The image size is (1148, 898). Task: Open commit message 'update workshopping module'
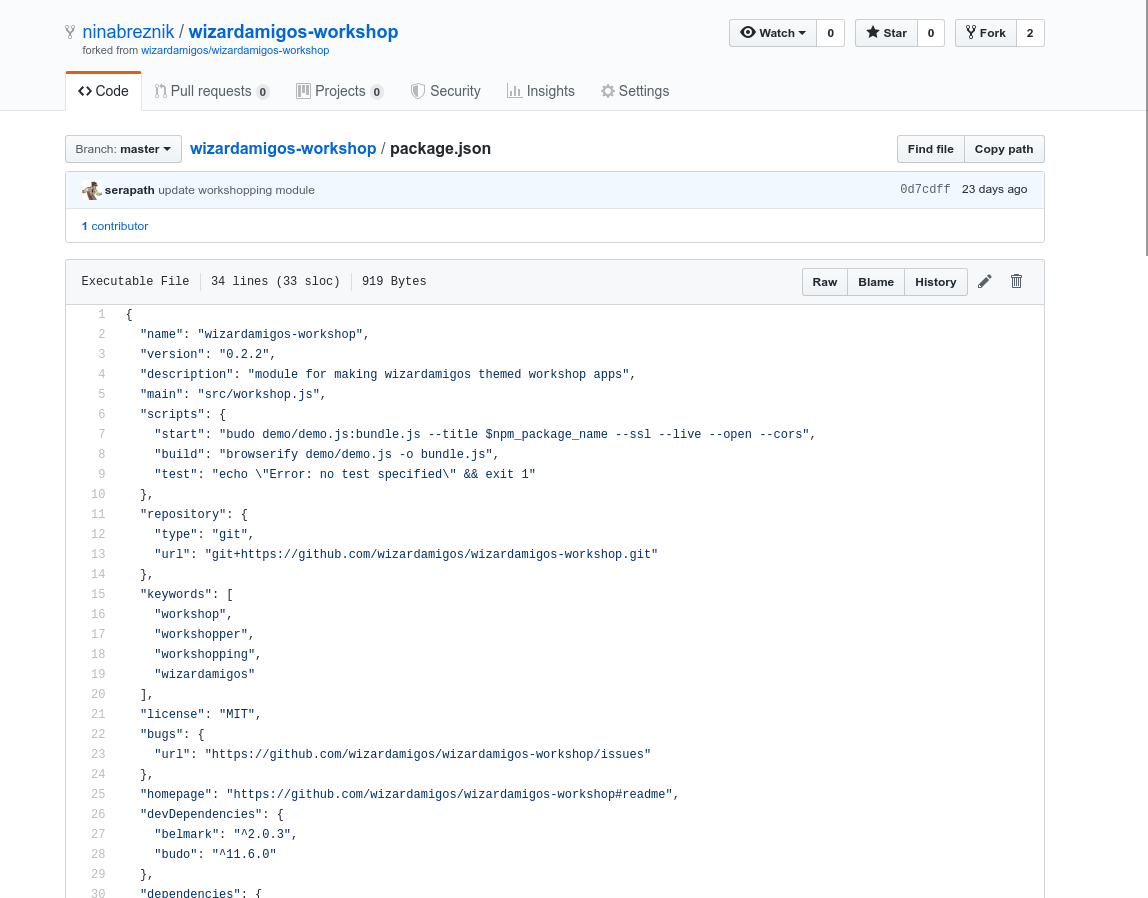click(236, 190)
